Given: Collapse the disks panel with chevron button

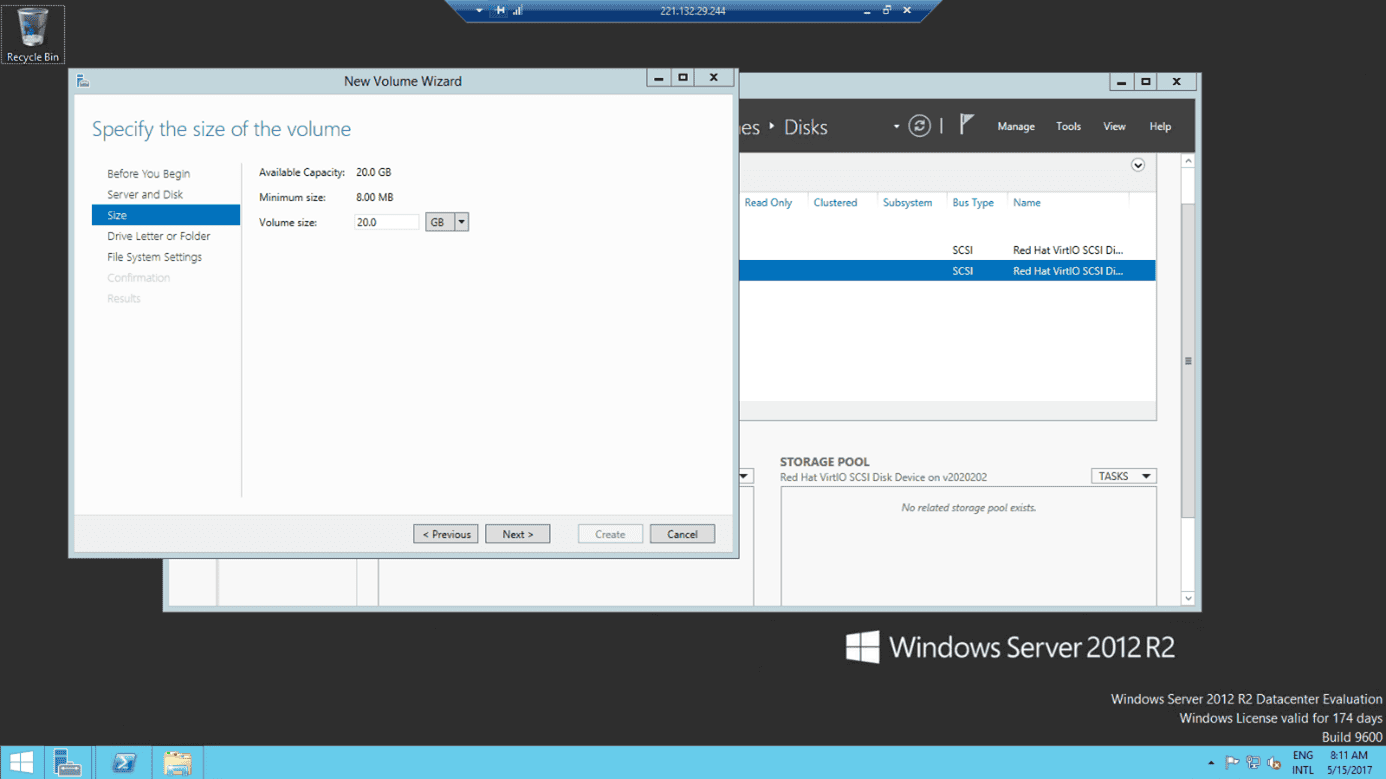Looking at the screenshot, I should (1138, 165).
